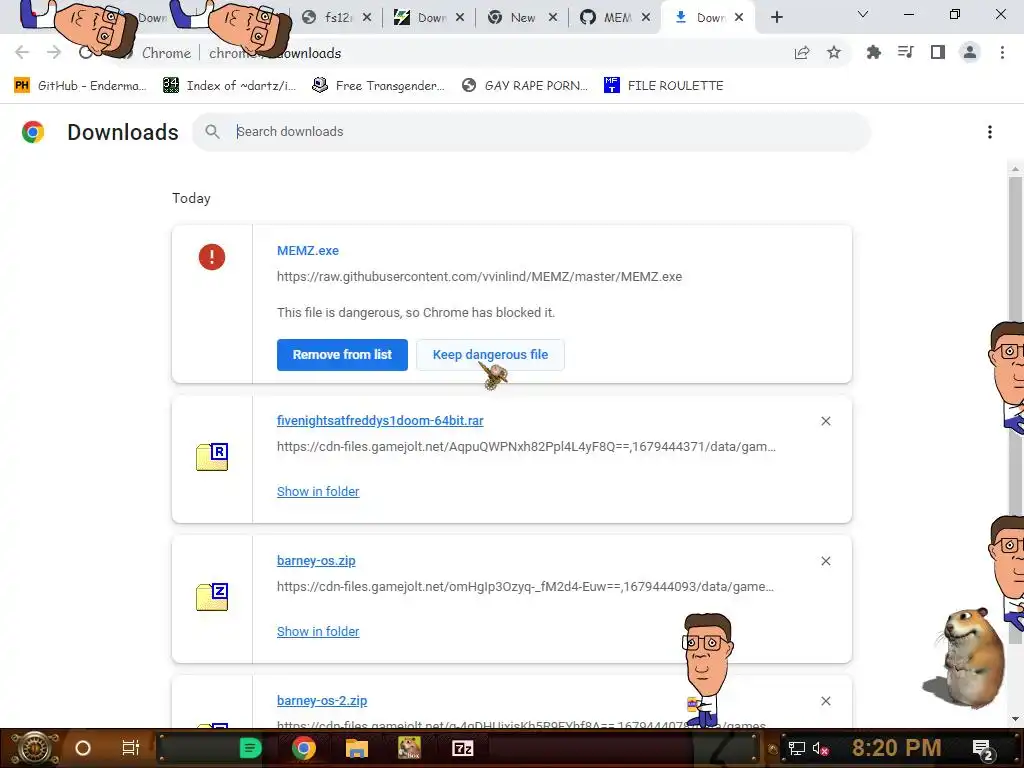
Task: Click the RAR archive file icon
Action: click(212, 456)
